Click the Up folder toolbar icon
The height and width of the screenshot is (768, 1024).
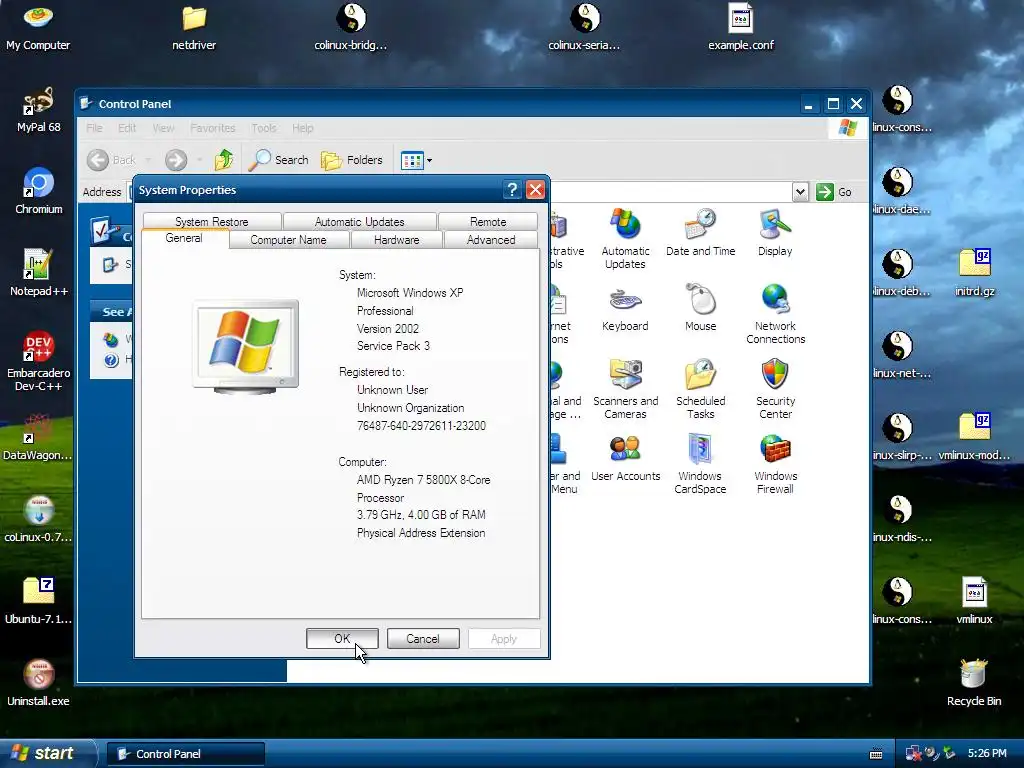[x=224, y=159]
